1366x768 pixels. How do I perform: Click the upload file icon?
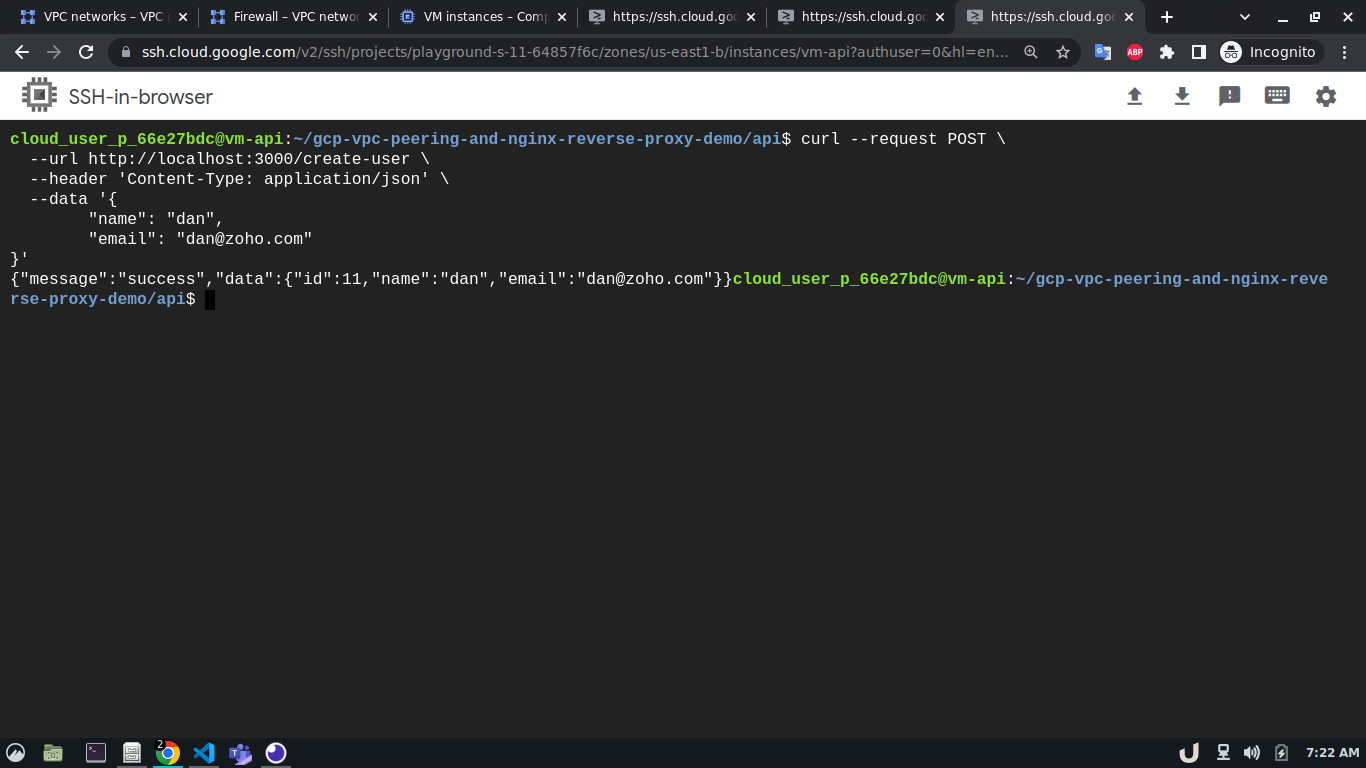pos(1134,96)
